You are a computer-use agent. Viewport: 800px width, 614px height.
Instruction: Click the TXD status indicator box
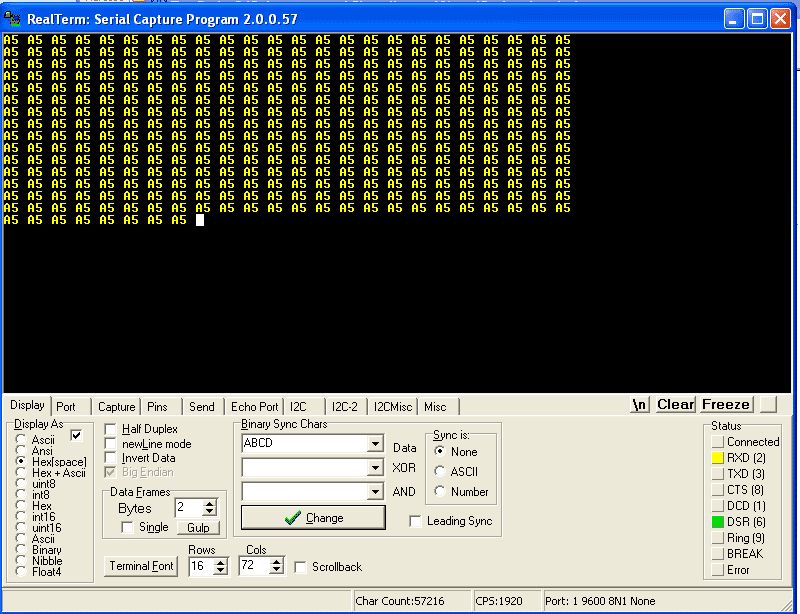pyautogui.click(x=717, y=473)
